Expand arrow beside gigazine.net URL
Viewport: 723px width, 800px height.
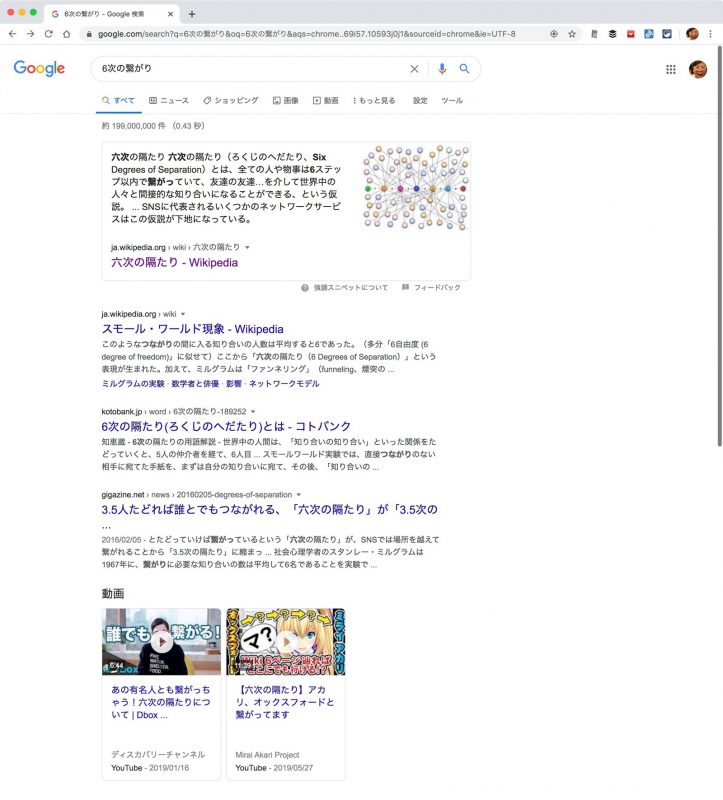(299, 494)
